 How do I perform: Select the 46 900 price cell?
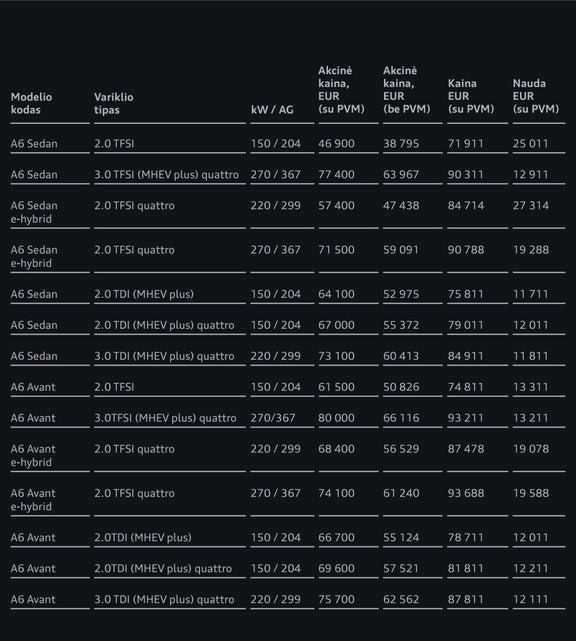(336, 143)
